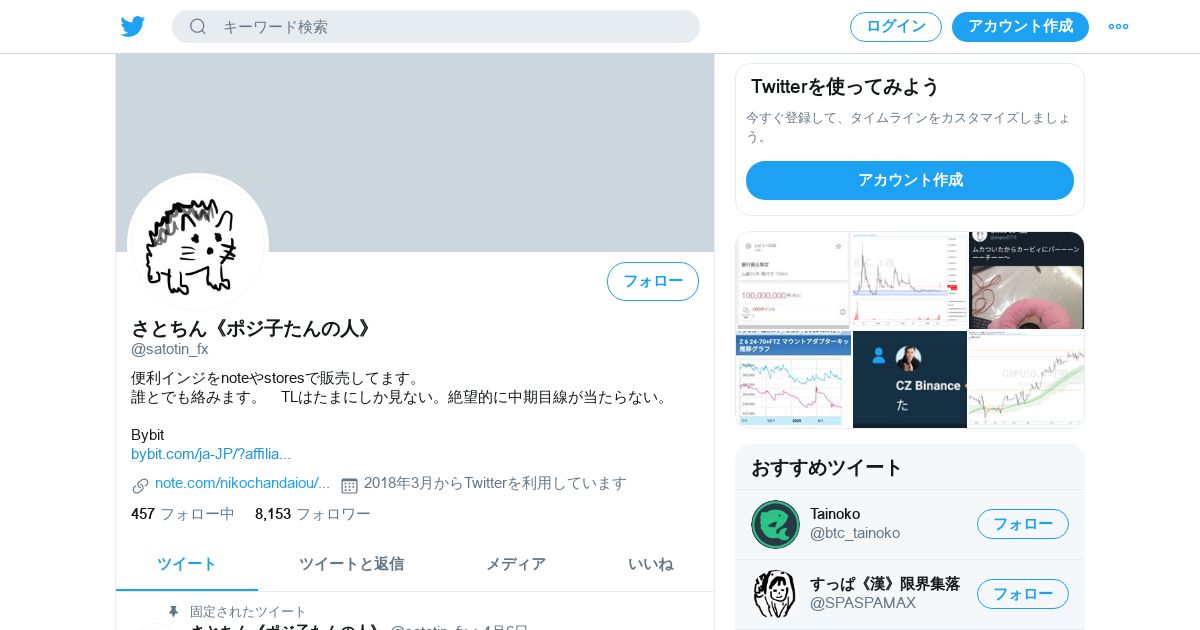Click the search magnifier icon
Viewport: 1200px width, 630px height.
(198, 27)
